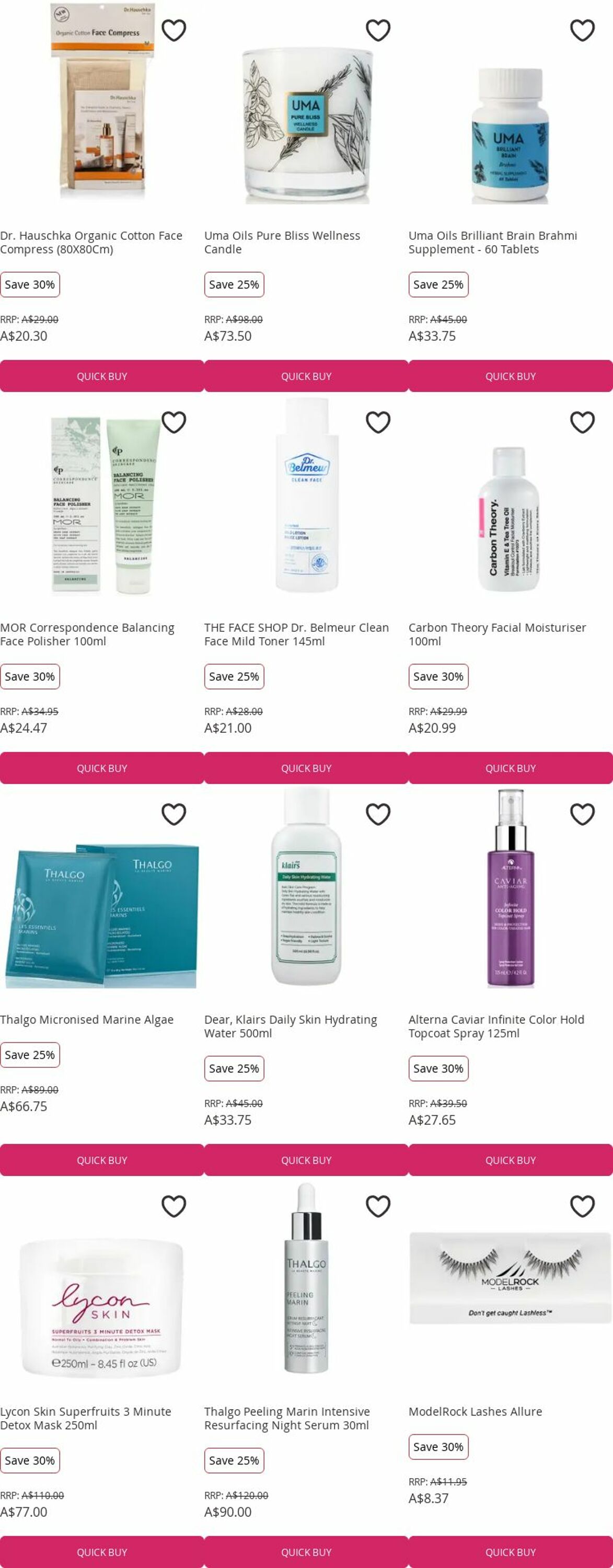Quick Buy the Klairs Hydrating Water
This screenshot has height=1568, width=613.
pyautogui.click(x=306, y=1160)
